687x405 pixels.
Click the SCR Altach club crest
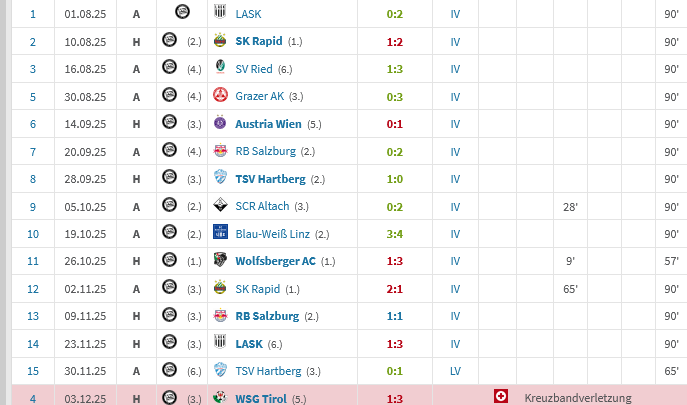click(x=220, y=206)
